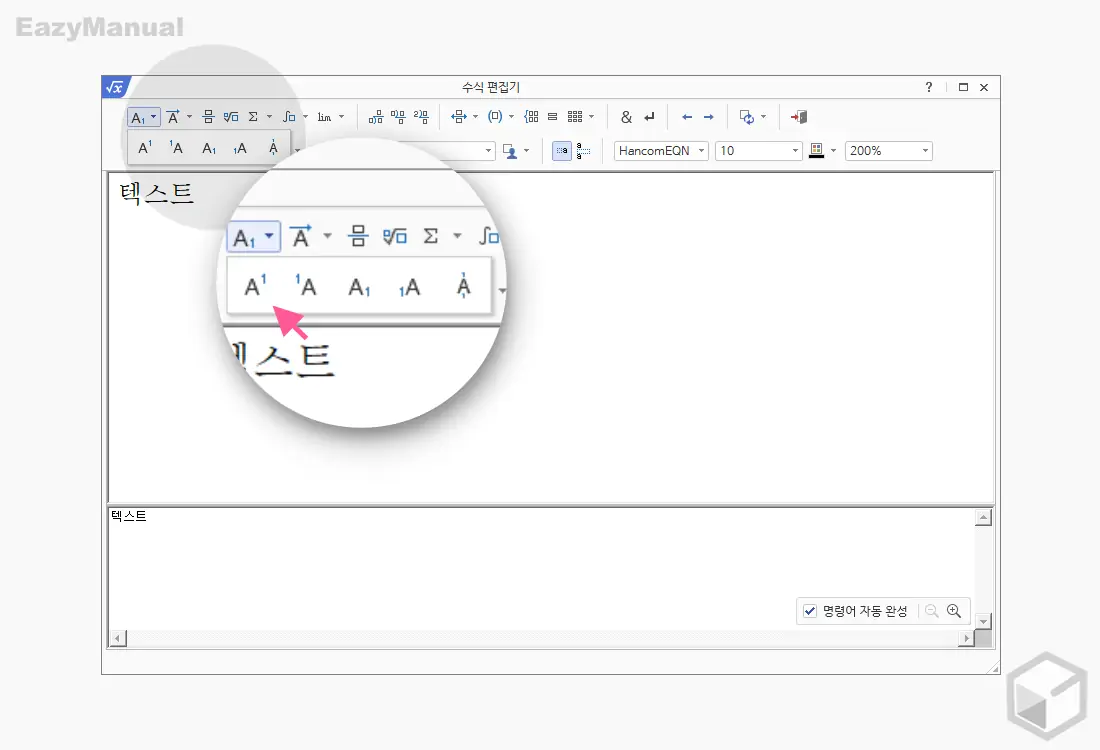Open the help question mark button
The image size is (1100, 750).
(x=929, y=87)
